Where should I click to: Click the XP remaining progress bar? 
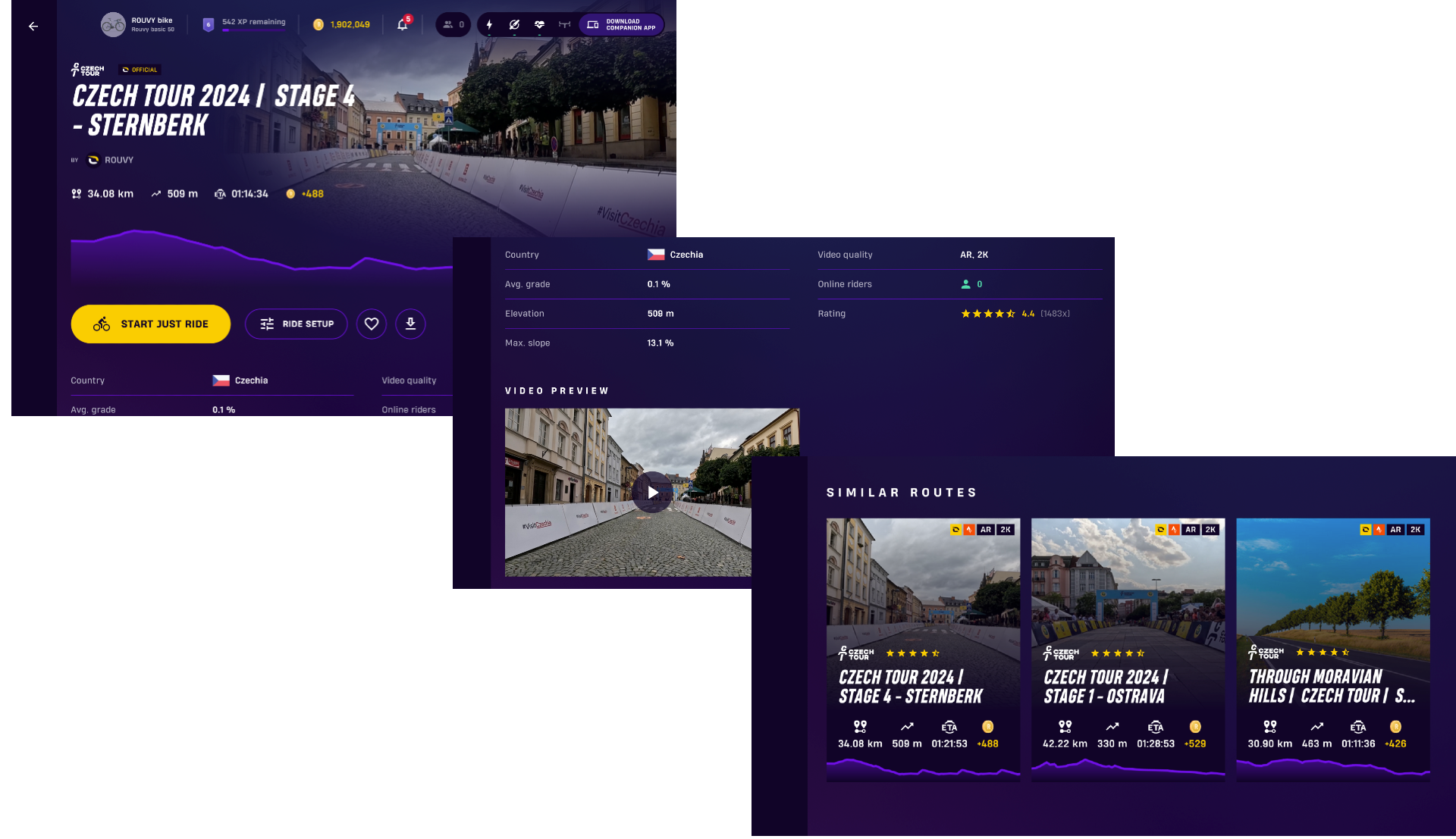tap(253, 29)
